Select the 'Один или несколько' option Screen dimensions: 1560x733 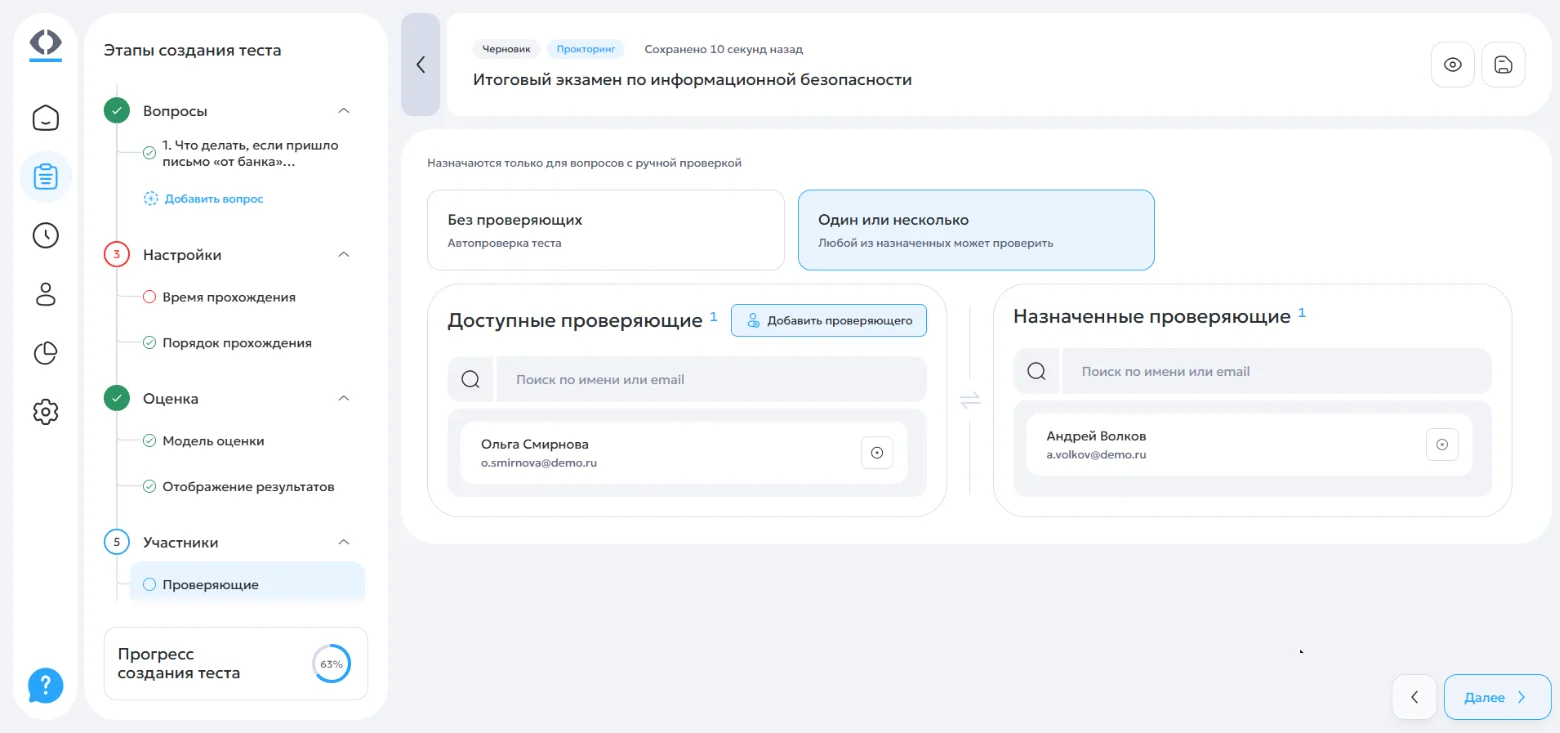pos(976,230)
